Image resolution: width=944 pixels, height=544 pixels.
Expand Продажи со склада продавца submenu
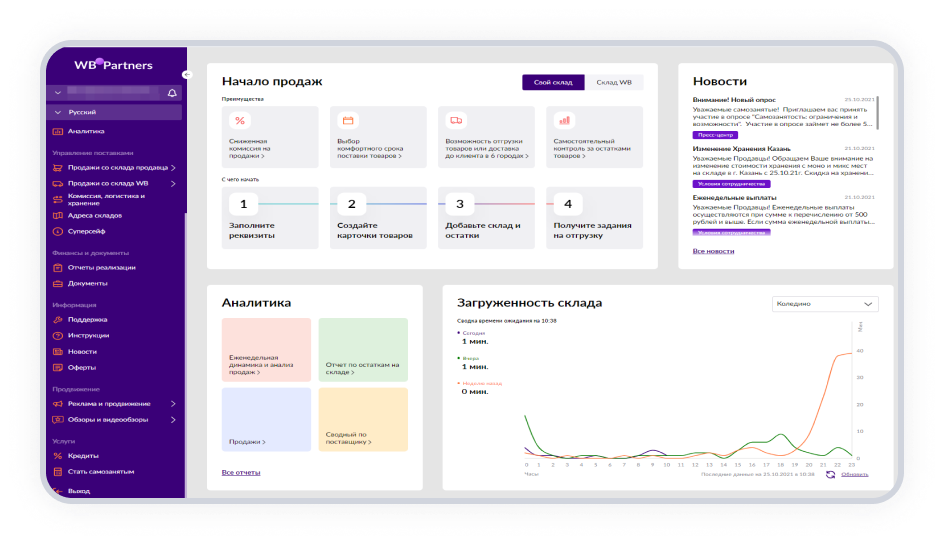pyautogui.click(x=173, y=168)
